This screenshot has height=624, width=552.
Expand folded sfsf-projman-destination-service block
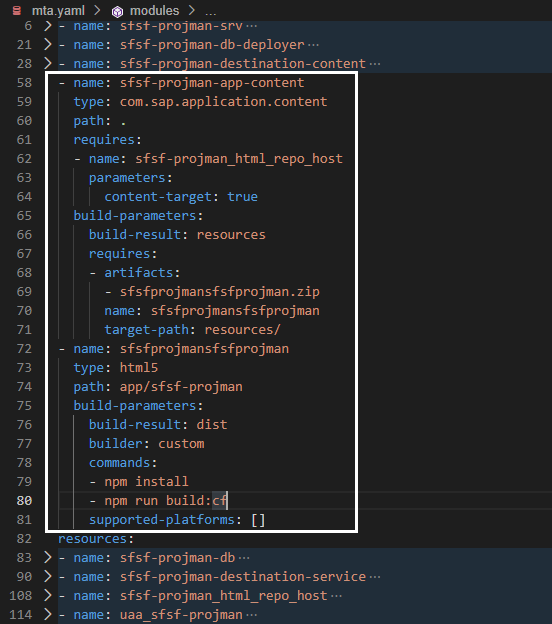point(48,577)
